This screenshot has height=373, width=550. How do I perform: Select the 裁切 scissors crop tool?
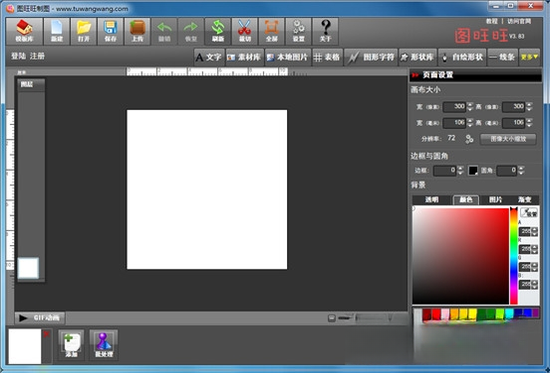point(244,31)
